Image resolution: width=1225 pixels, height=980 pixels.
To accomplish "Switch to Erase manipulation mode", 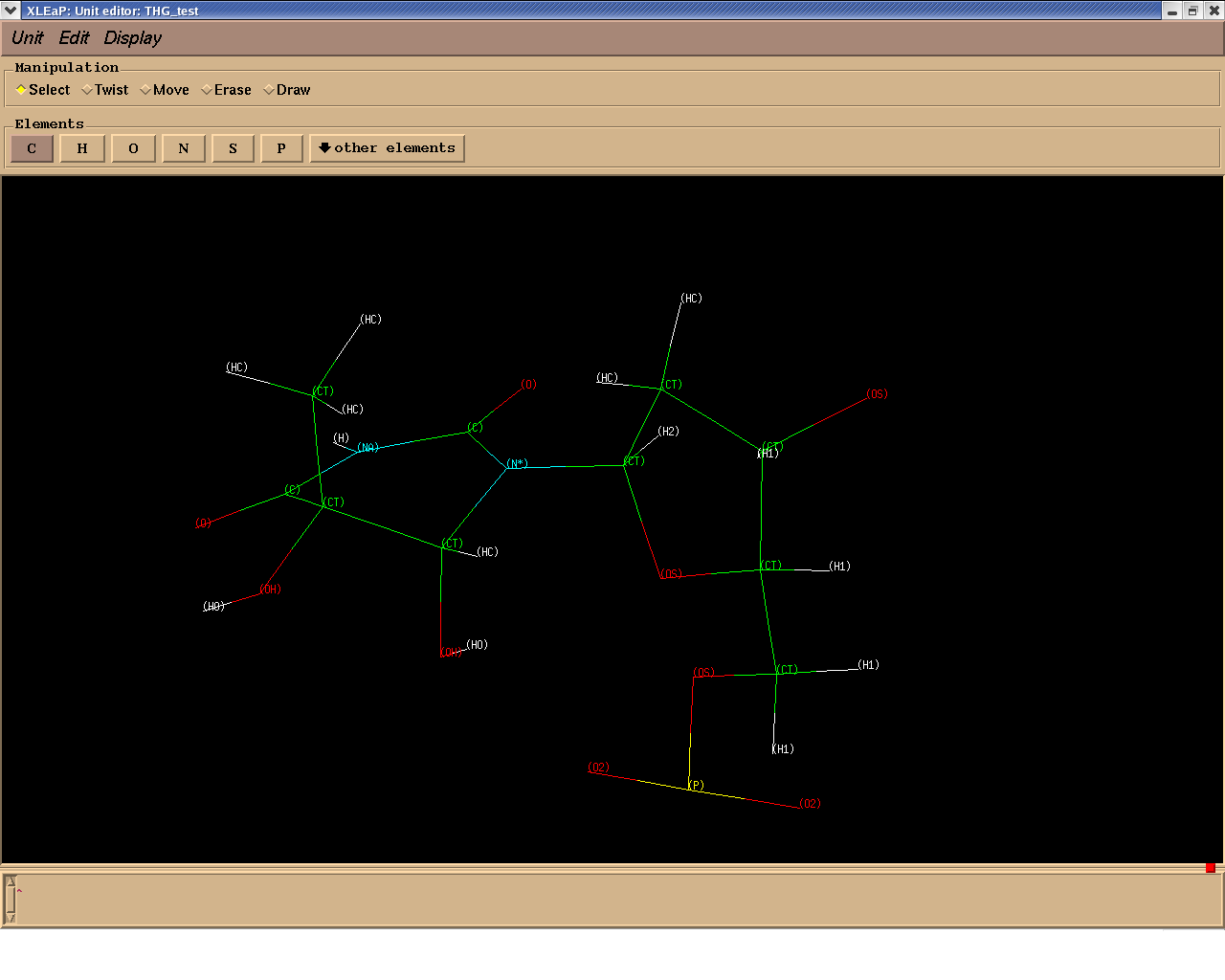I will click(227, 90).
